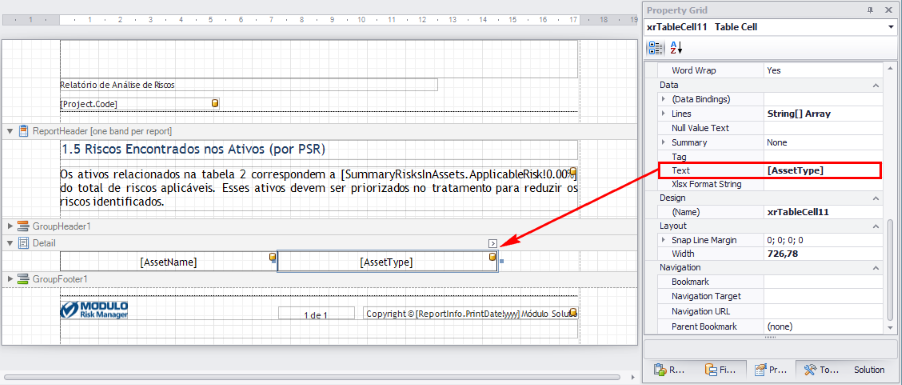
Task: Click the Text property value field
Action: [823, 170]
